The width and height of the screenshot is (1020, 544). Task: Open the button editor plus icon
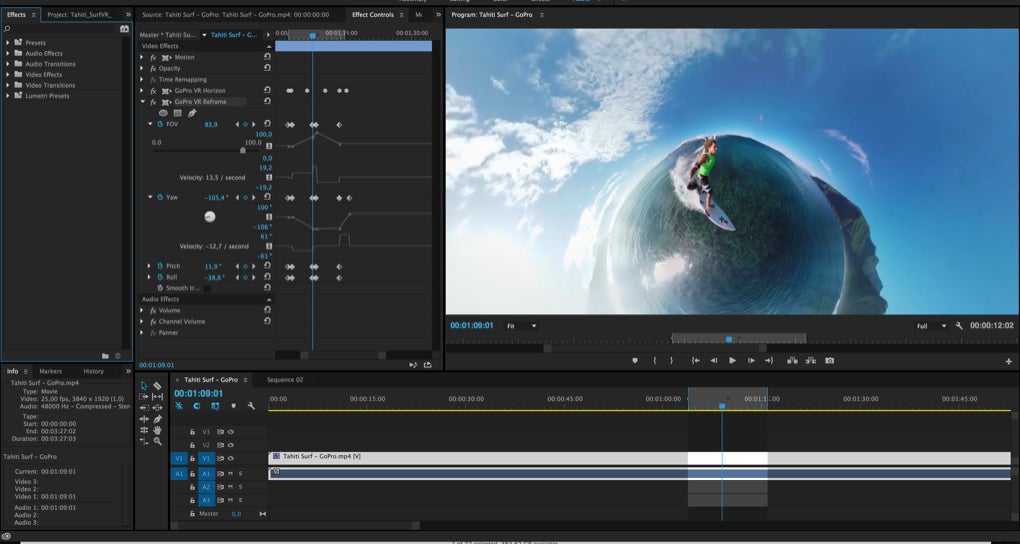pos(1008,361)
